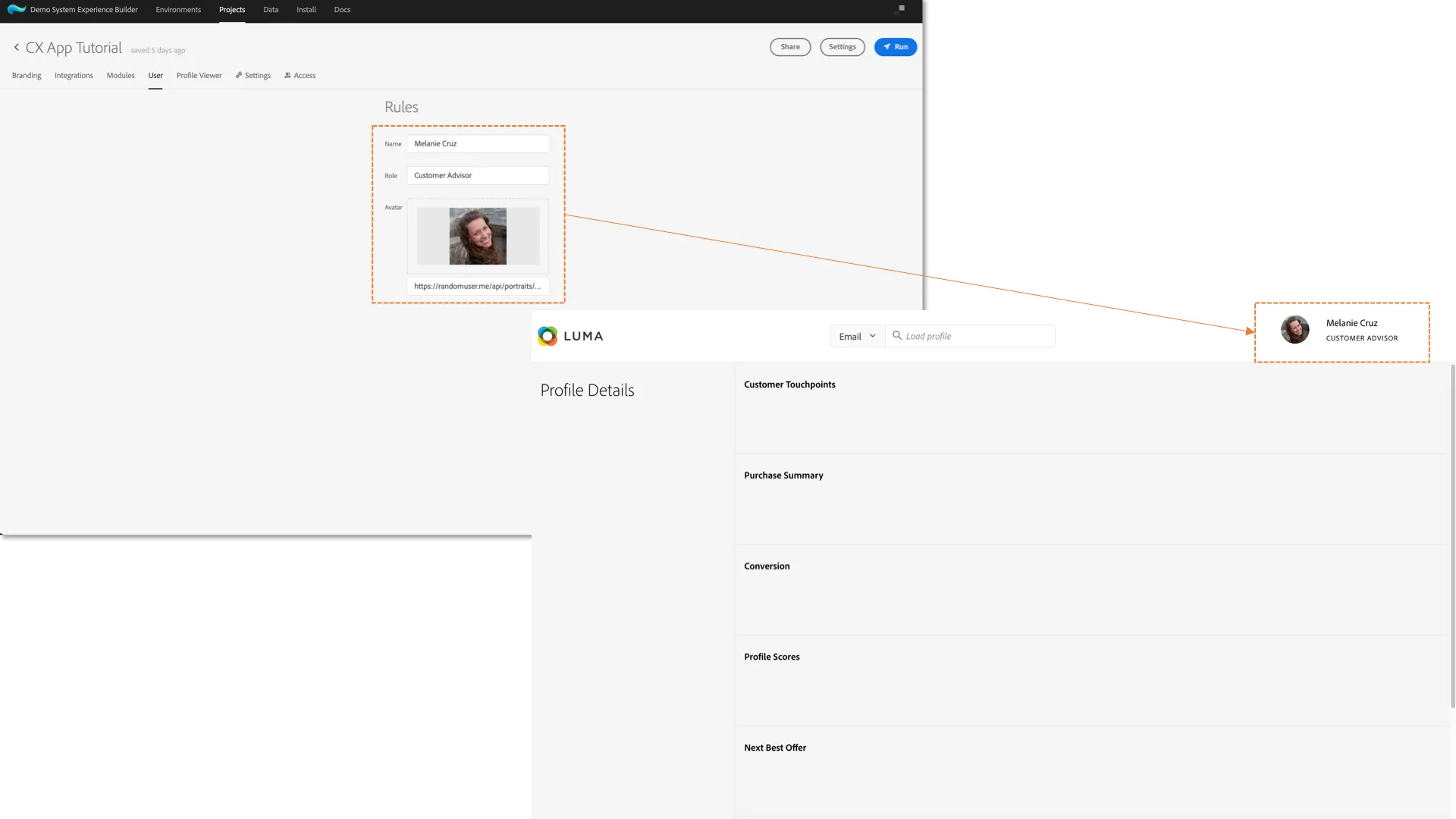Click the Profile Details title
This screenshot has width=1456, height=819.
(x=587, y=391)
